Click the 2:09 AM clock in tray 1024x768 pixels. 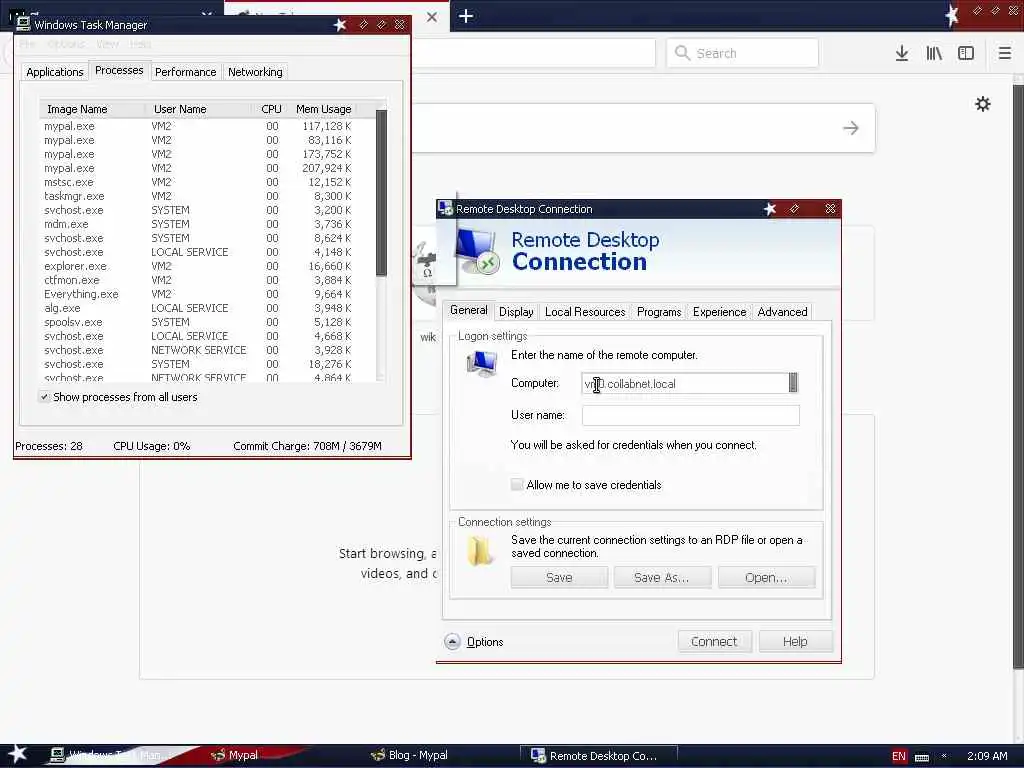click(987, 756)
